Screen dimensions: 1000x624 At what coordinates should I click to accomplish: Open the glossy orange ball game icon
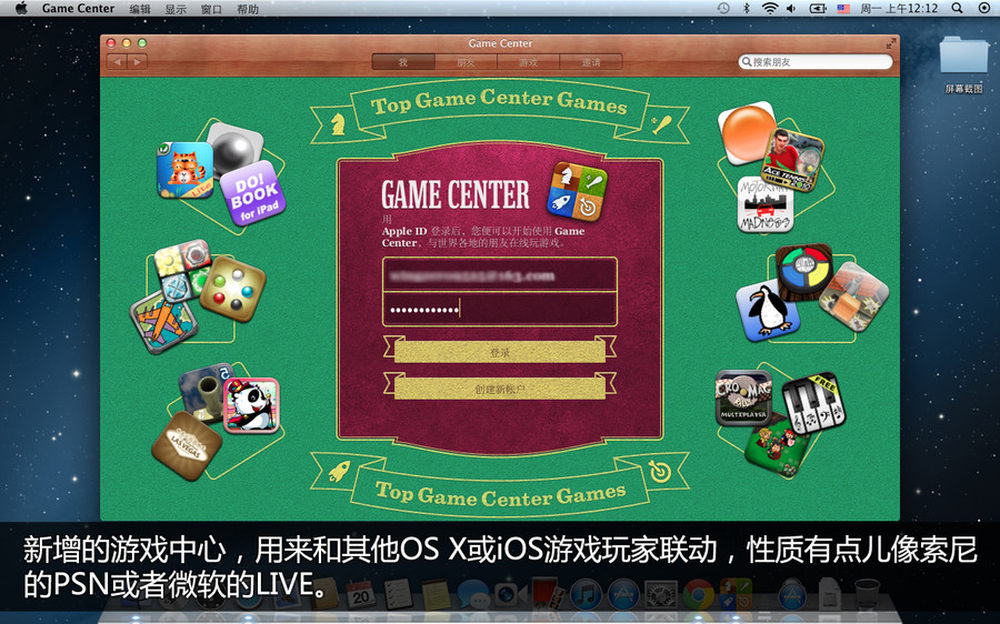(747, 131)
